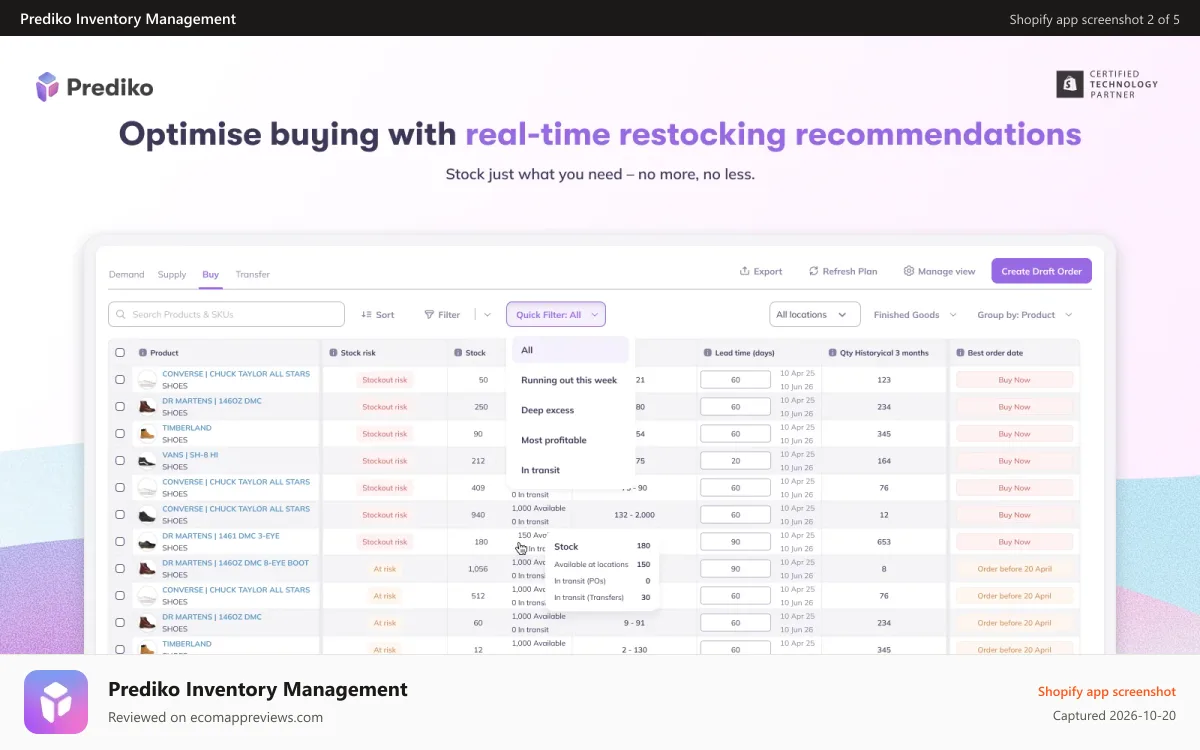The image size is (1200, 750).
Task: Click the Prediko logo at top left
Action: tap(94, 87)
